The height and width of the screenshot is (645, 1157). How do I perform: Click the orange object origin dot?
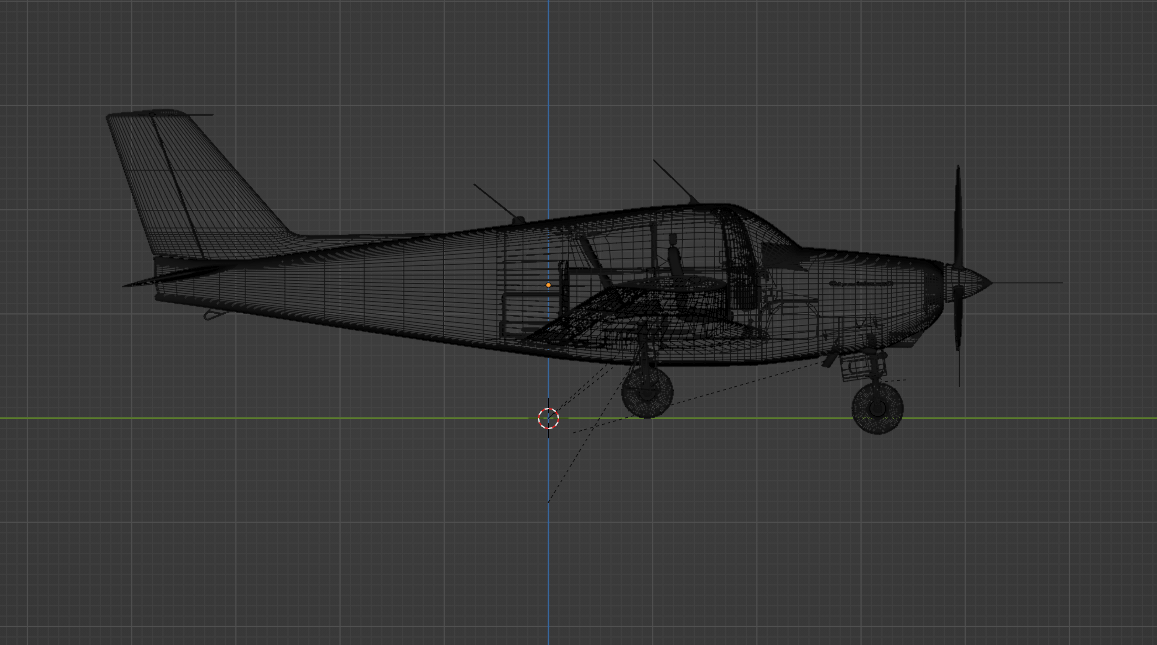tap(548, 285)
